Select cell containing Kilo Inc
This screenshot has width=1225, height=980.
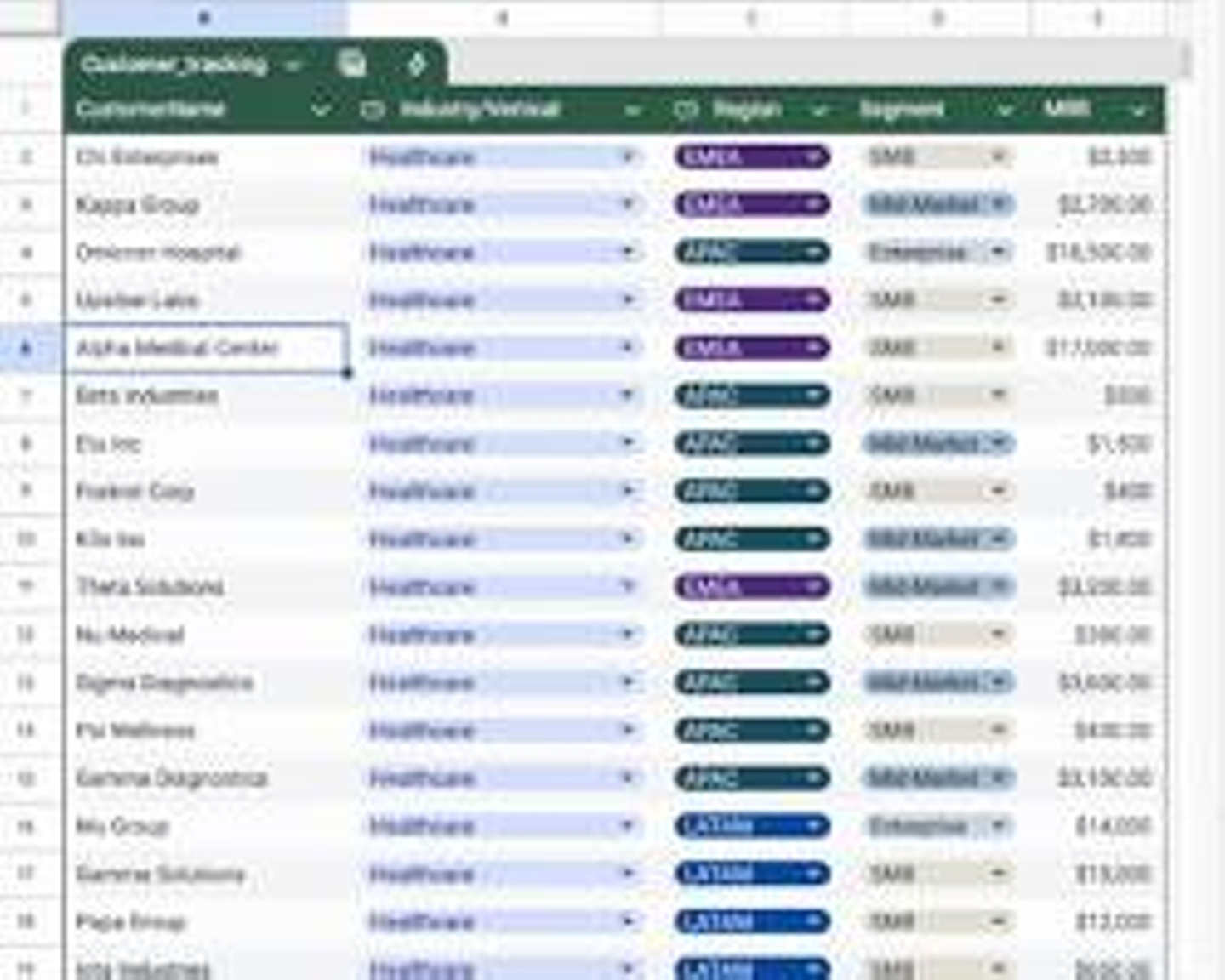(x=206, y=539)
